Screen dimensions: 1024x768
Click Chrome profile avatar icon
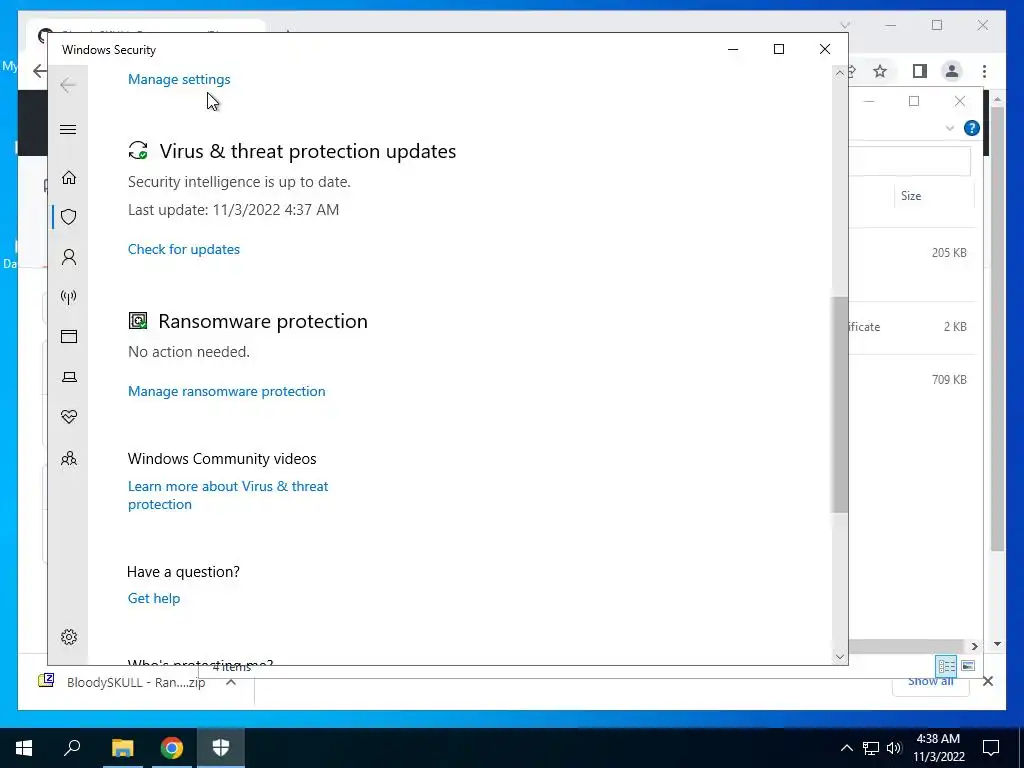pos(952,71)
